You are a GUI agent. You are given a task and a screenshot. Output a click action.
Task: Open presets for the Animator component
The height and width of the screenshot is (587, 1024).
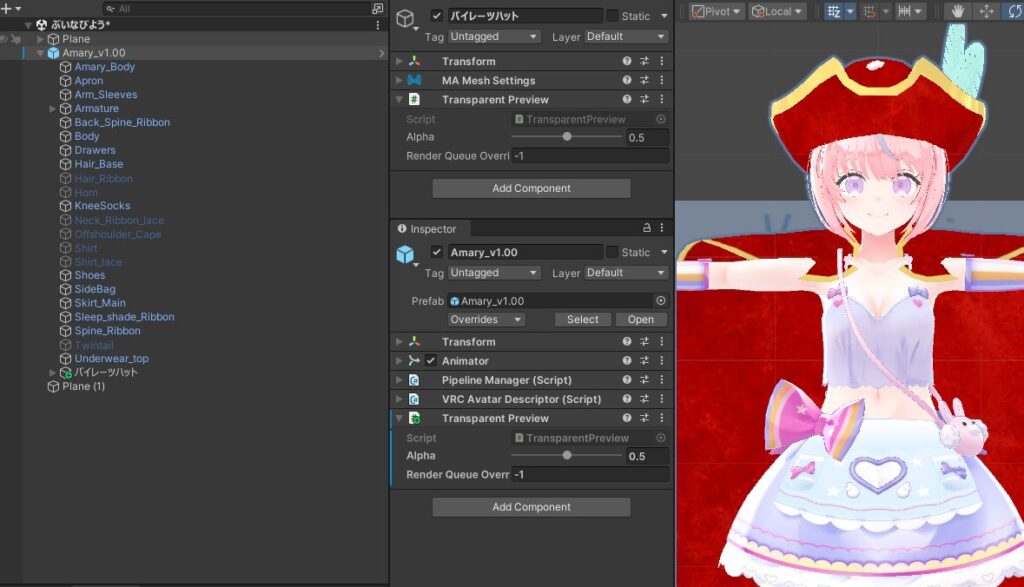pyautogui.click(x=644, y=361)
